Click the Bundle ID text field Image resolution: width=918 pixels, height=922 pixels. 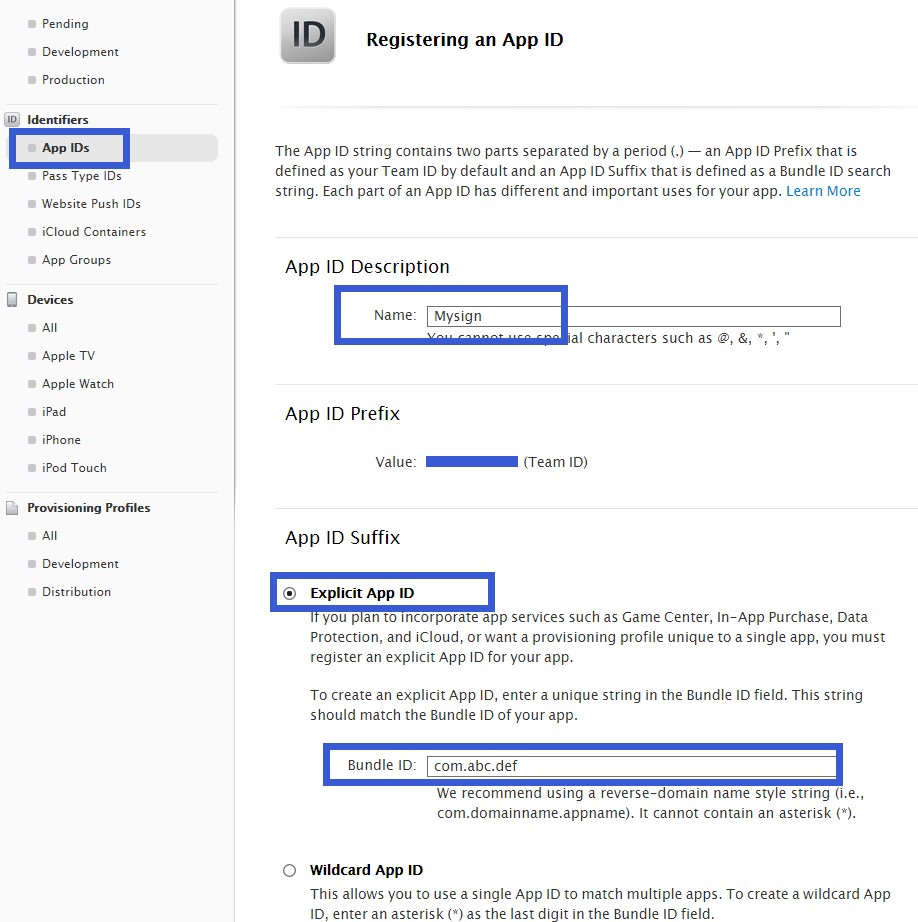pos(630,766)
